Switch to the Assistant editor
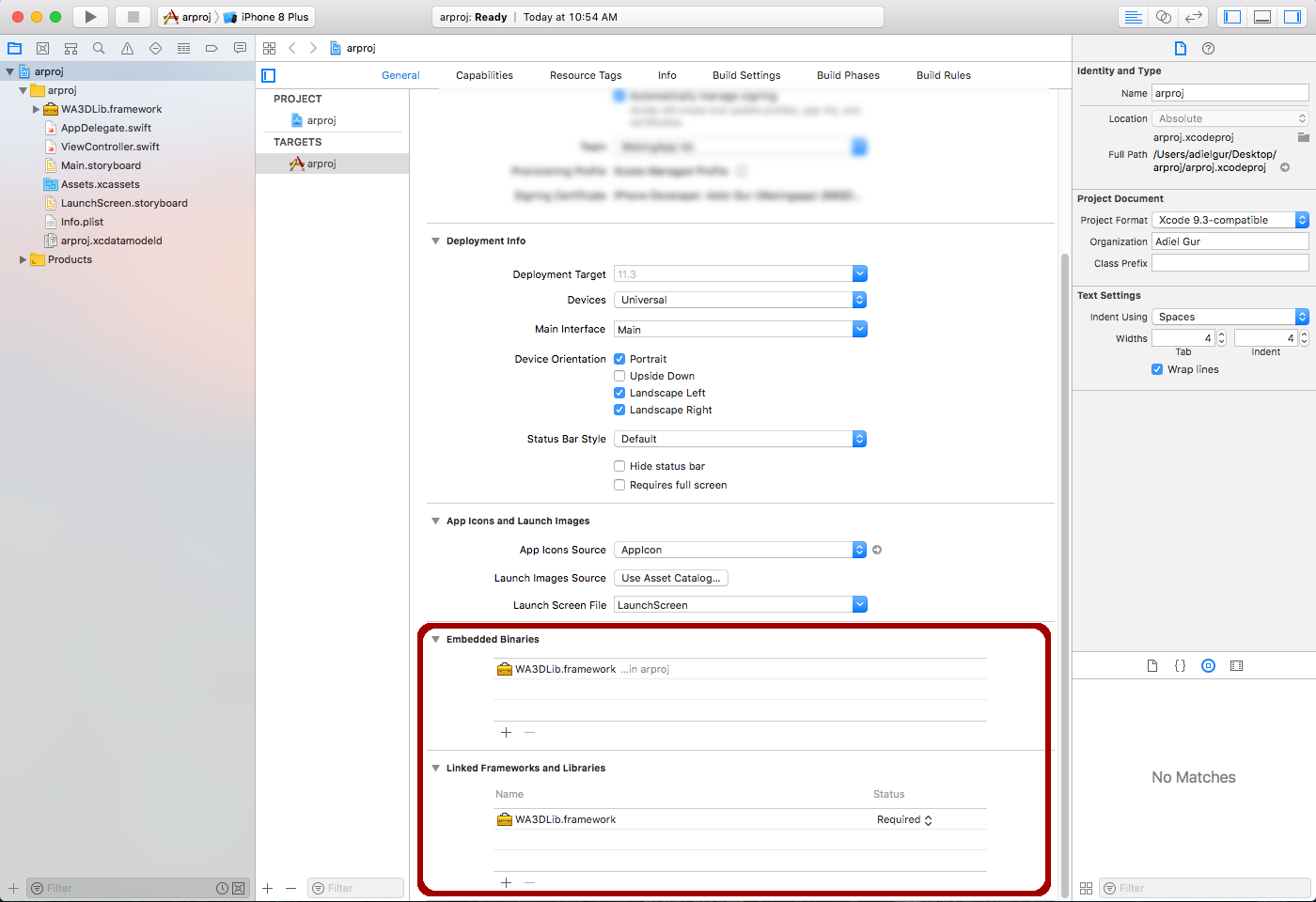This screenshot has width=1316, height=902. coord(1164,17)
